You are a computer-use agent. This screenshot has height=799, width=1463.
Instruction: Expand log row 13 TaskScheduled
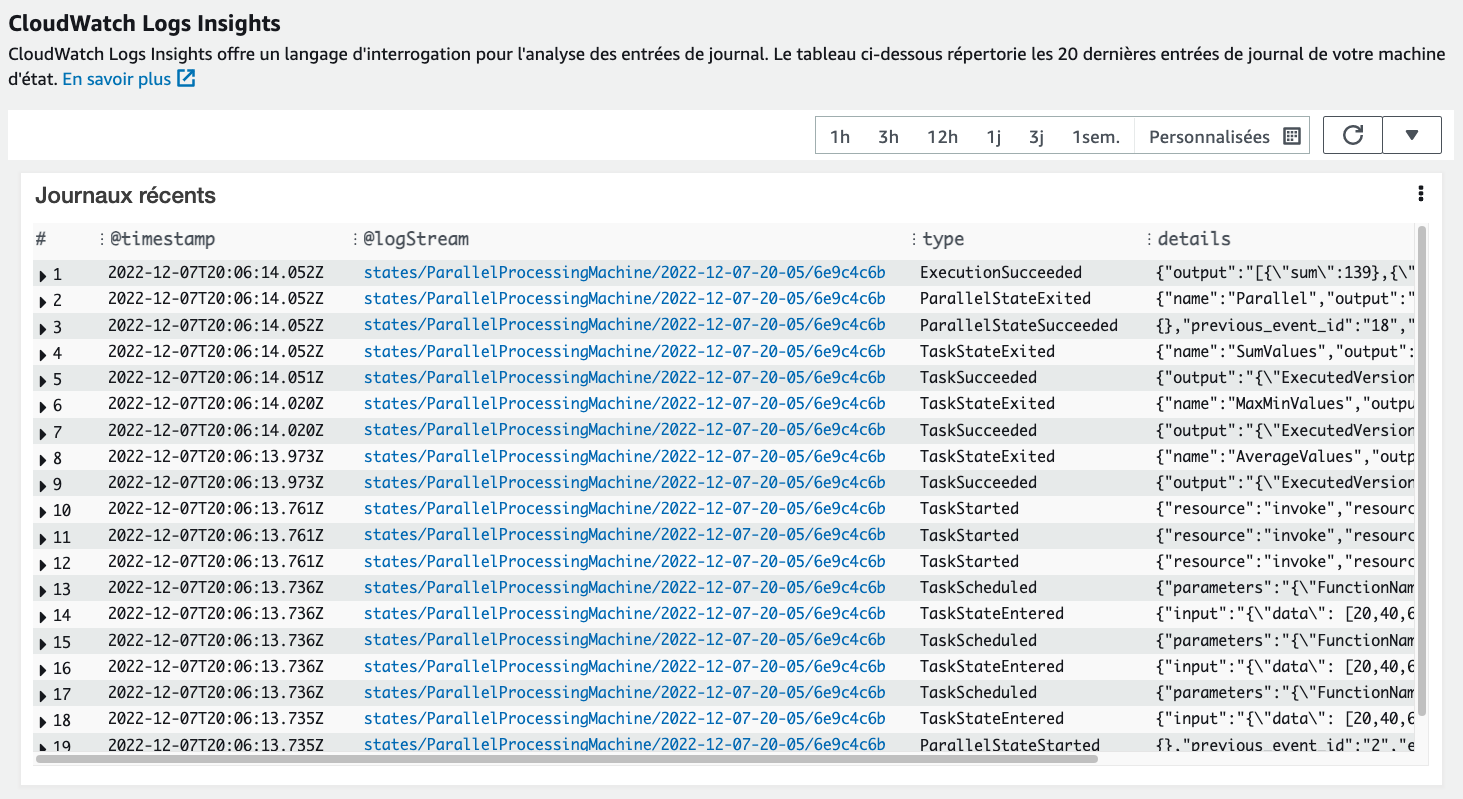click(x=43, y=589)
